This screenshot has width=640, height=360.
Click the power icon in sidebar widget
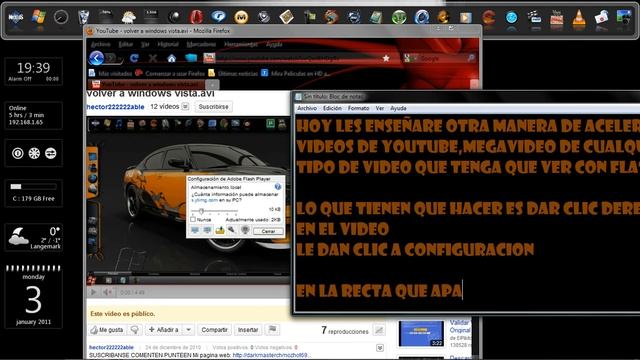pos(18,153)
